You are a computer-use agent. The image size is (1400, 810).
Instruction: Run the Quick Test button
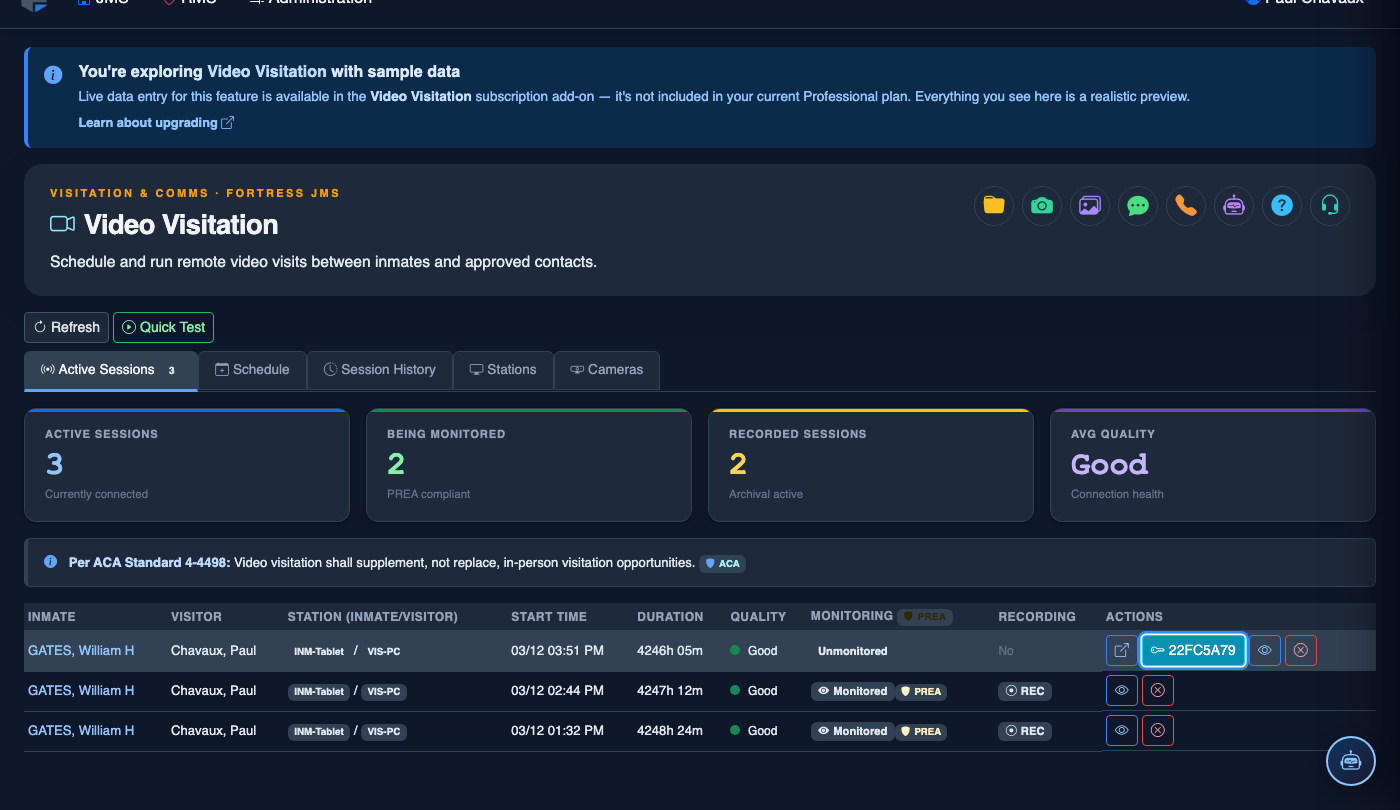tap(163, 327)
